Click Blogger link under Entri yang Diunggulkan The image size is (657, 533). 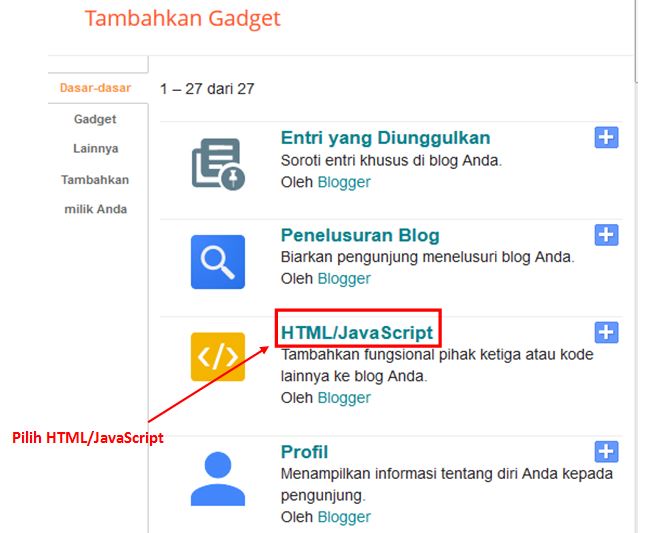(344, 182)
